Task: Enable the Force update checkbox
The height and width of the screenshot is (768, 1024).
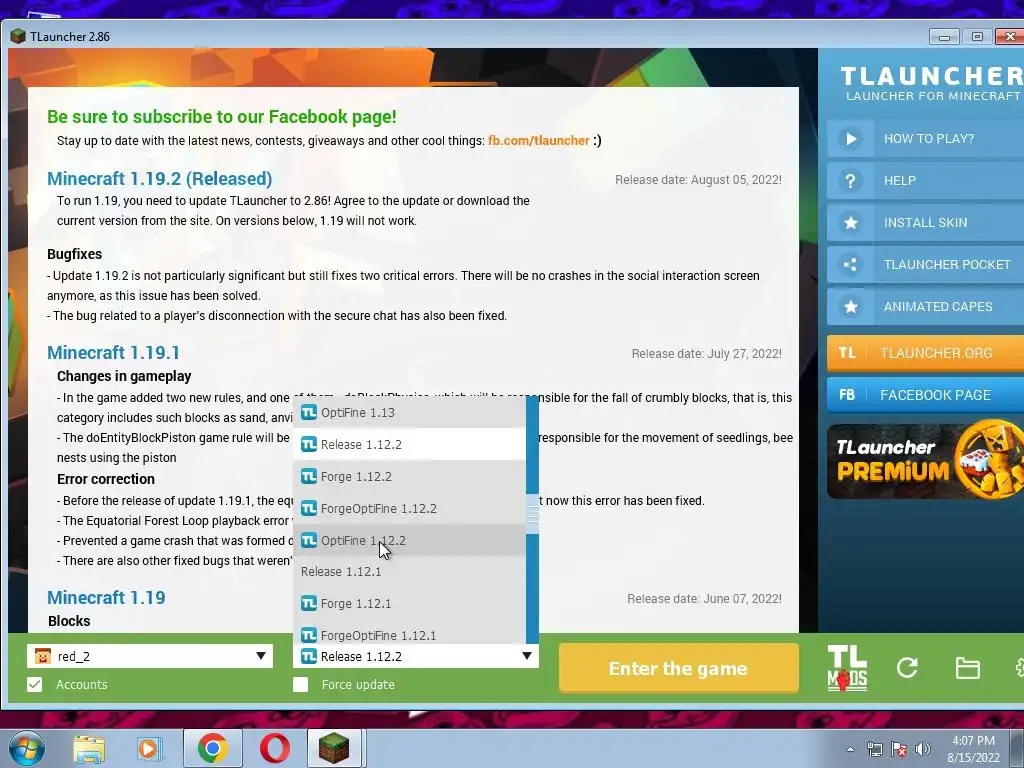Action: pyautogui.click(x=300, y=684)
